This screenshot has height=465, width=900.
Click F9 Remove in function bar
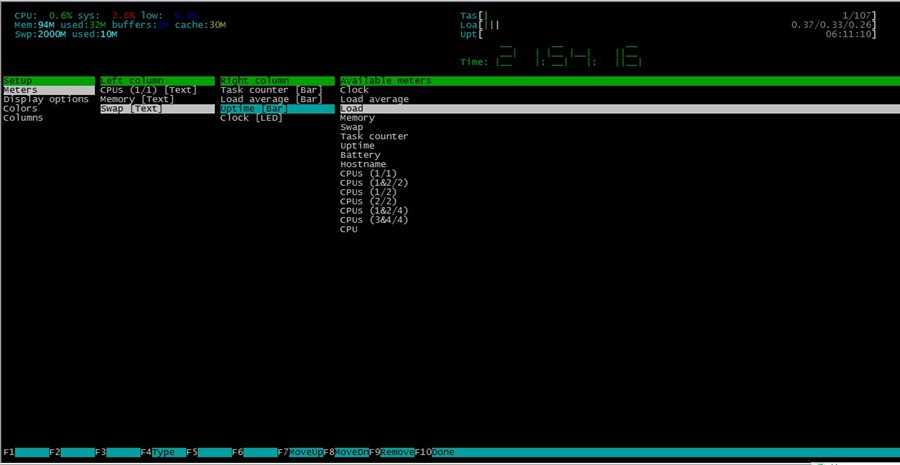tap(392, 452)
